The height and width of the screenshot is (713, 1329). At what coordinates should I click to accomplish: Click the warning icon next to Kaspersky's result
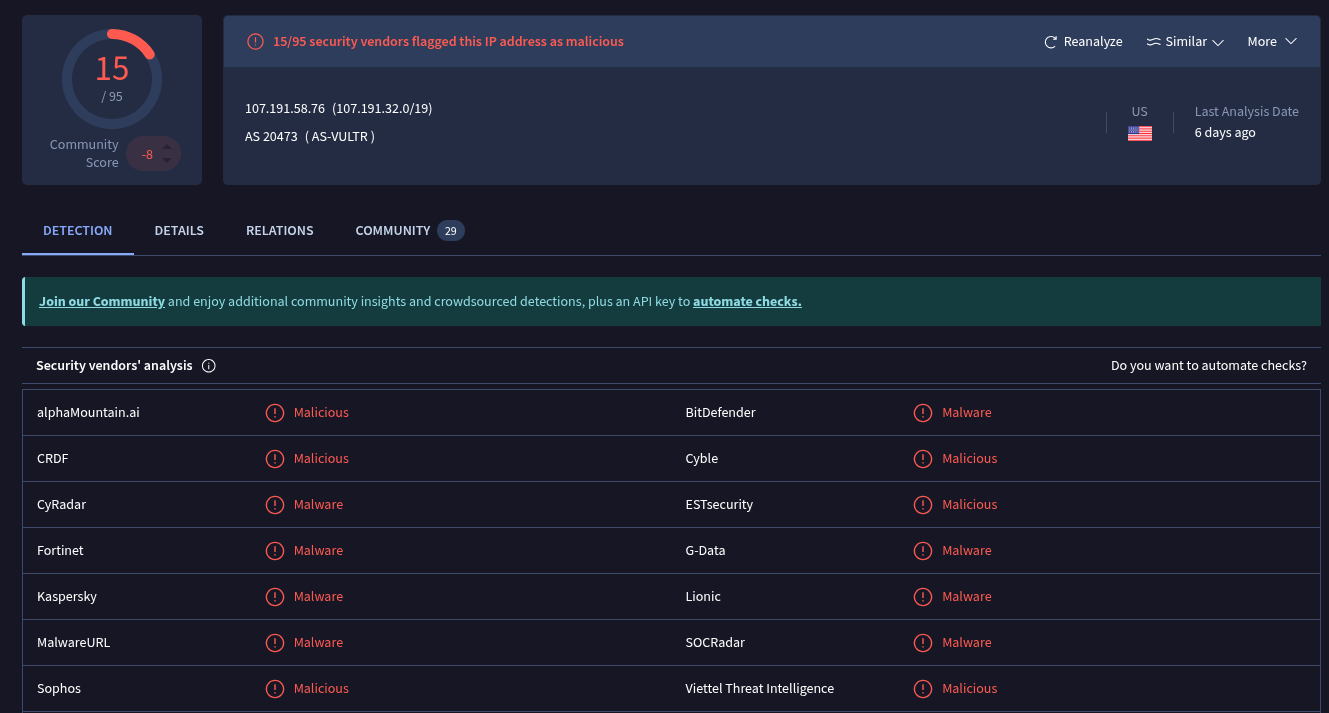click(274, 597)
